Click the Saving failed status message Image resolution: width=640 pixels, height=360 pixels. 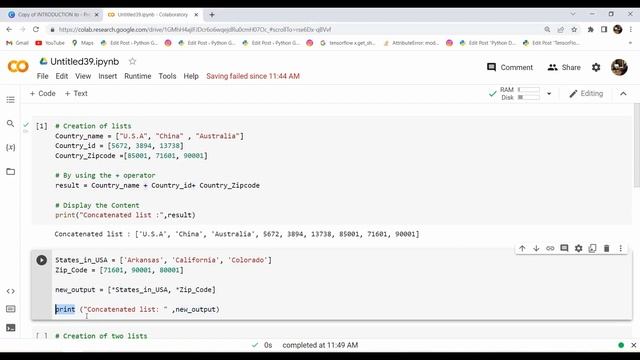point(253,76)
